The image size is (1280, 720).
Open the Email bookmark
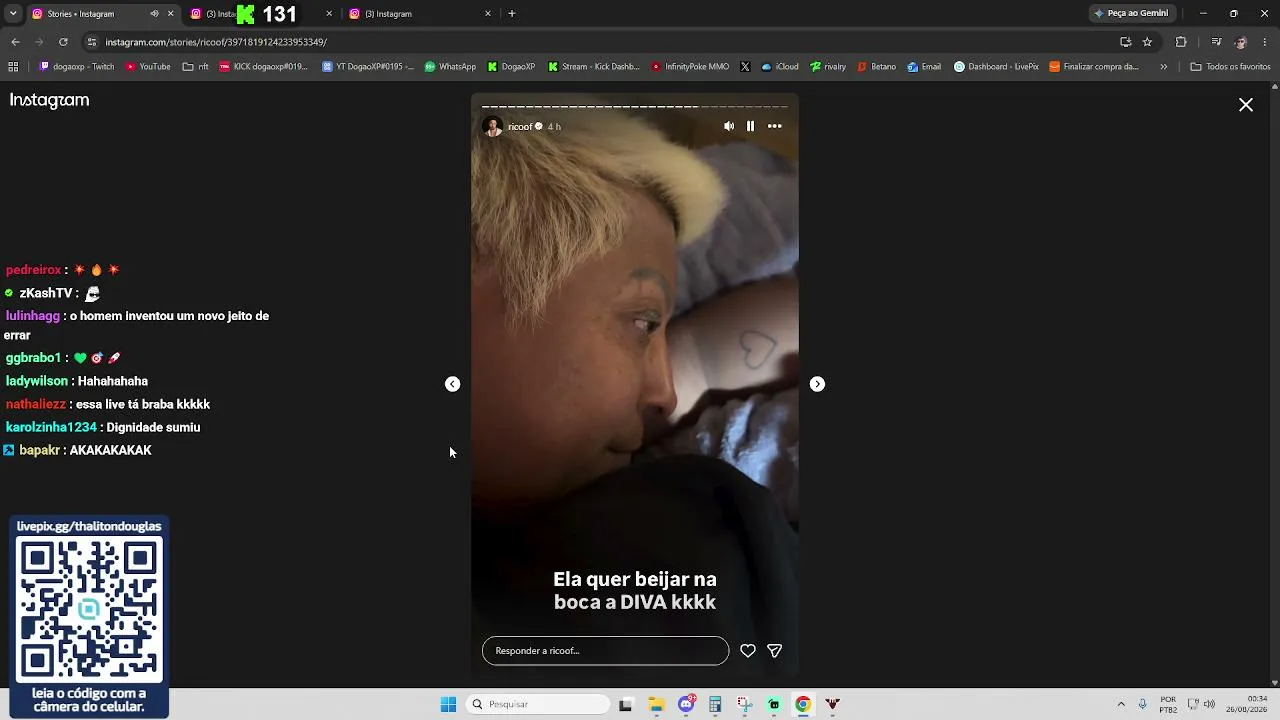click(924, 67)
